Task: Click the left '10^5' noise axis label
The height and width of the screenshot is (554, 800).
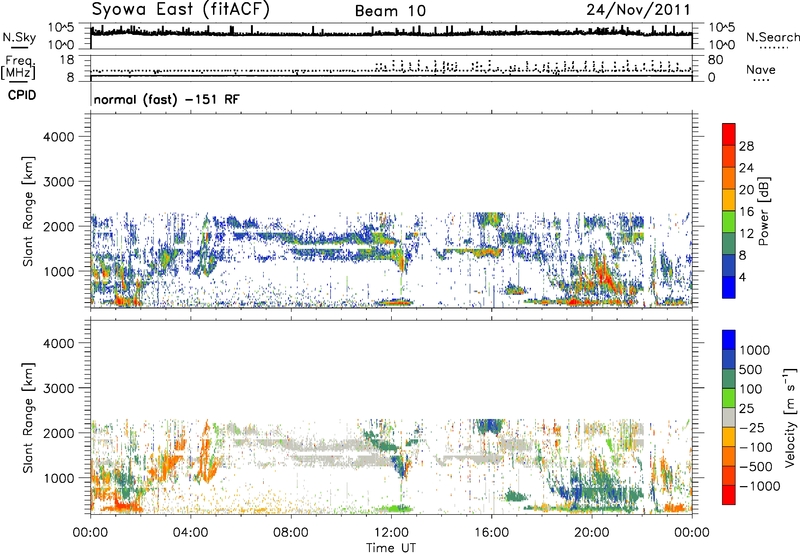Action: click(x=61, y=28)
